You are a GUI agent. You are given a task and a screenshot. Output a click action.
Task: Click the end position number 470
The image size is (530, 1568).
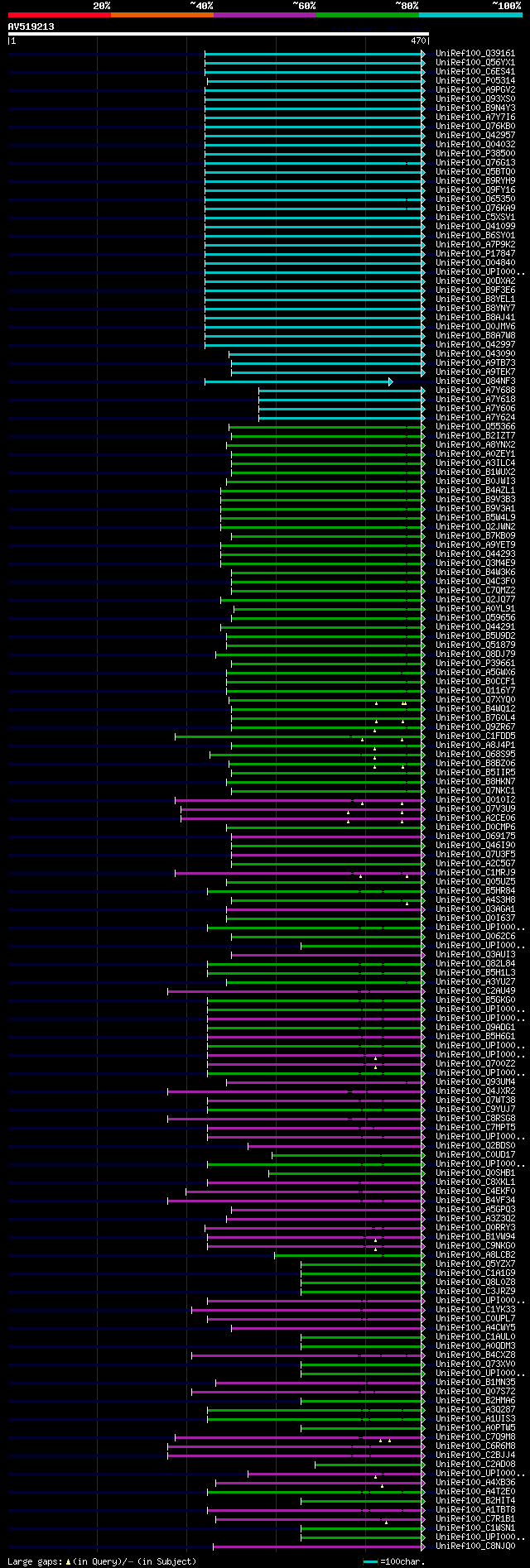coord(417,40)
